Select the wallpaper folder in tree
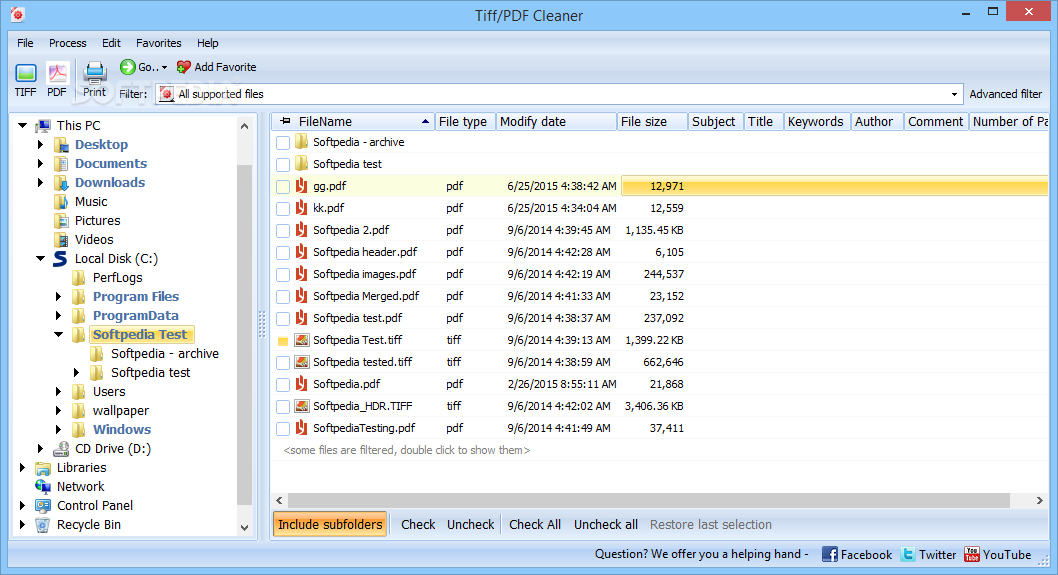 [x=120, y=410]
